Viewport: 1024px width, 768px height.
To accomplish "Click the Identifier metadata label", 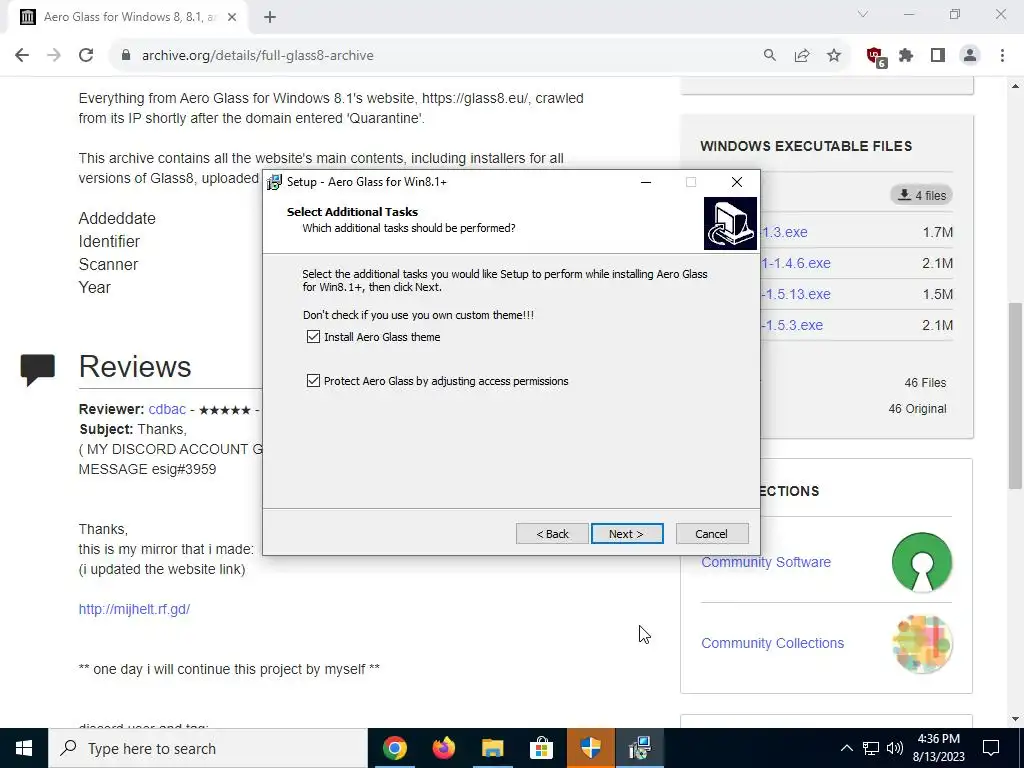I will click(x=109, y=242).
